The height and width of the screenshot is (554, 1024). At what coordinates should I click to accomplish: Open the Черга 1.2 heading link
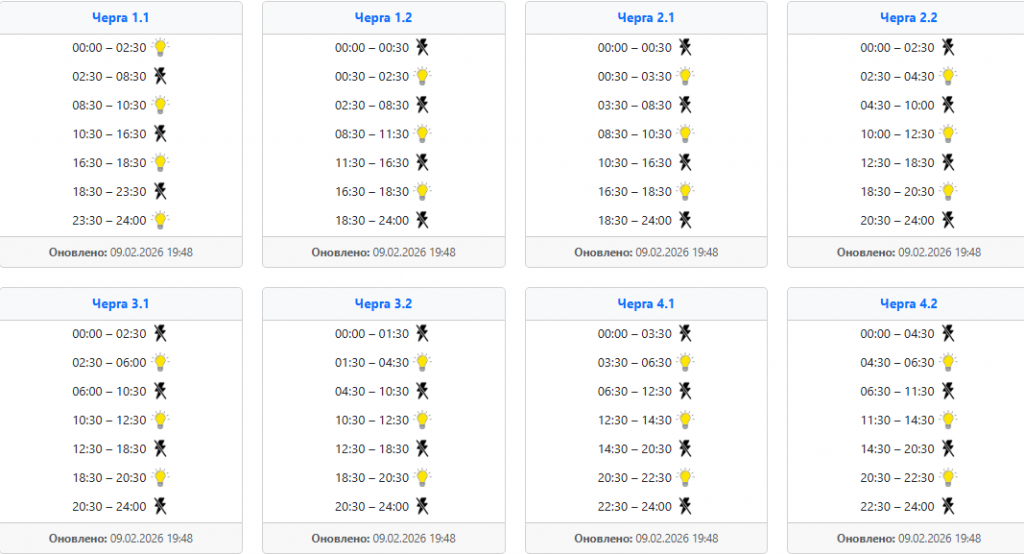[383, 18]
